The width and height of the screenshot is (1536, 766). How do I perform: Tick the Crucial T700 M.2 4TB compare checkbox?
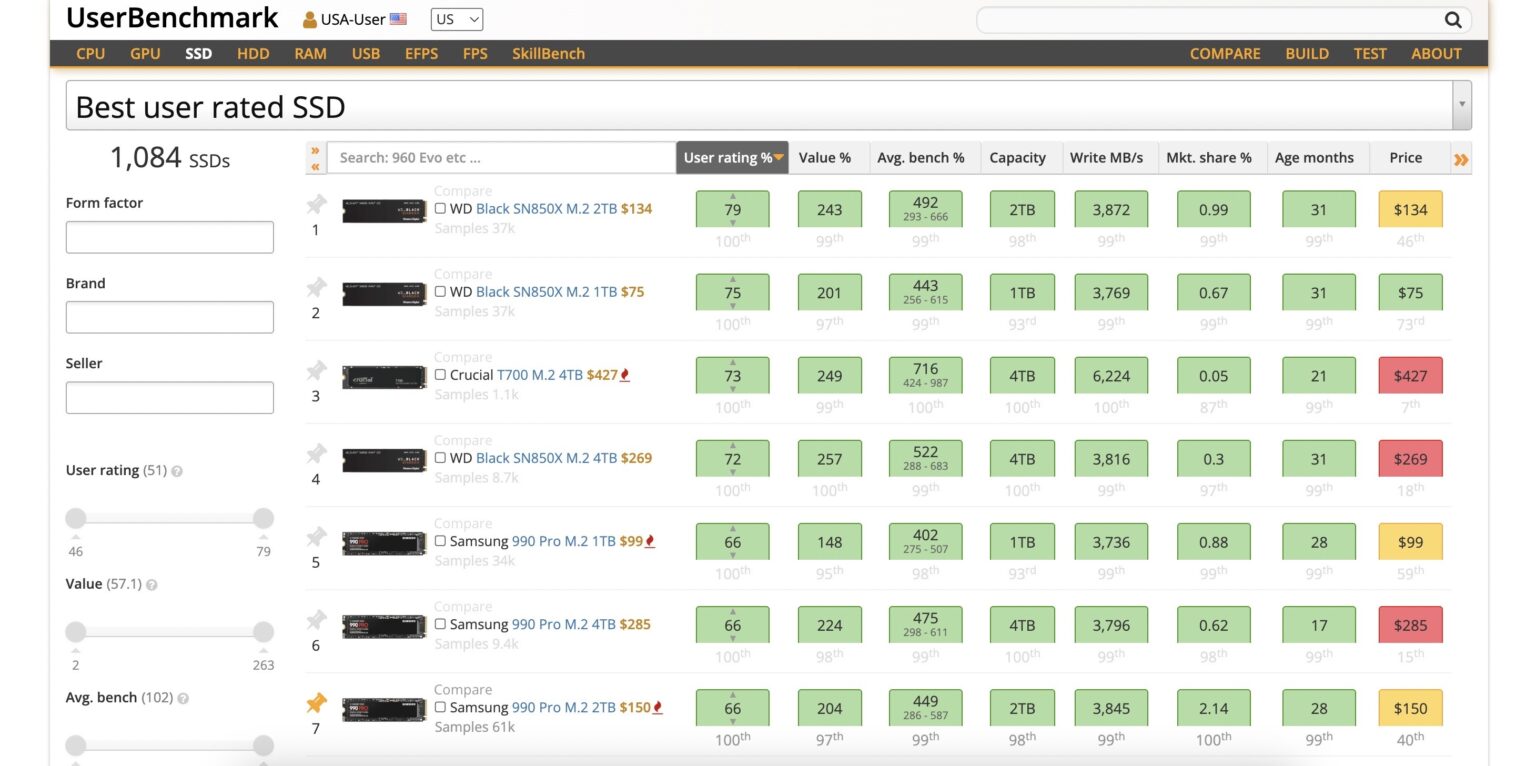pyautogui.click(x=440, y=375)
